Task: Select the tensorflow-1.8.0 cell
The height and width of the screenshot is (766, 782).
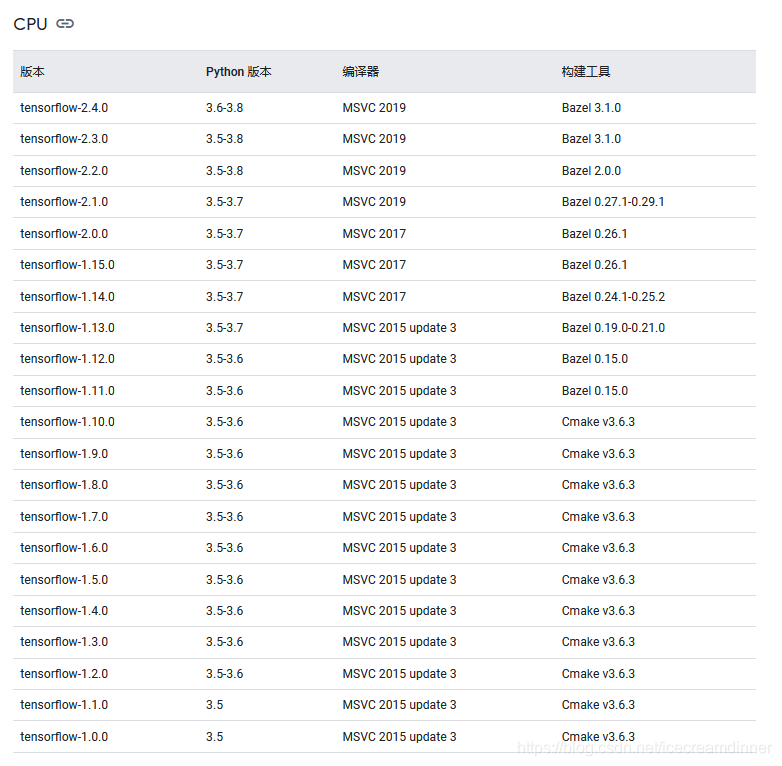Action: [x=64, y=484]
